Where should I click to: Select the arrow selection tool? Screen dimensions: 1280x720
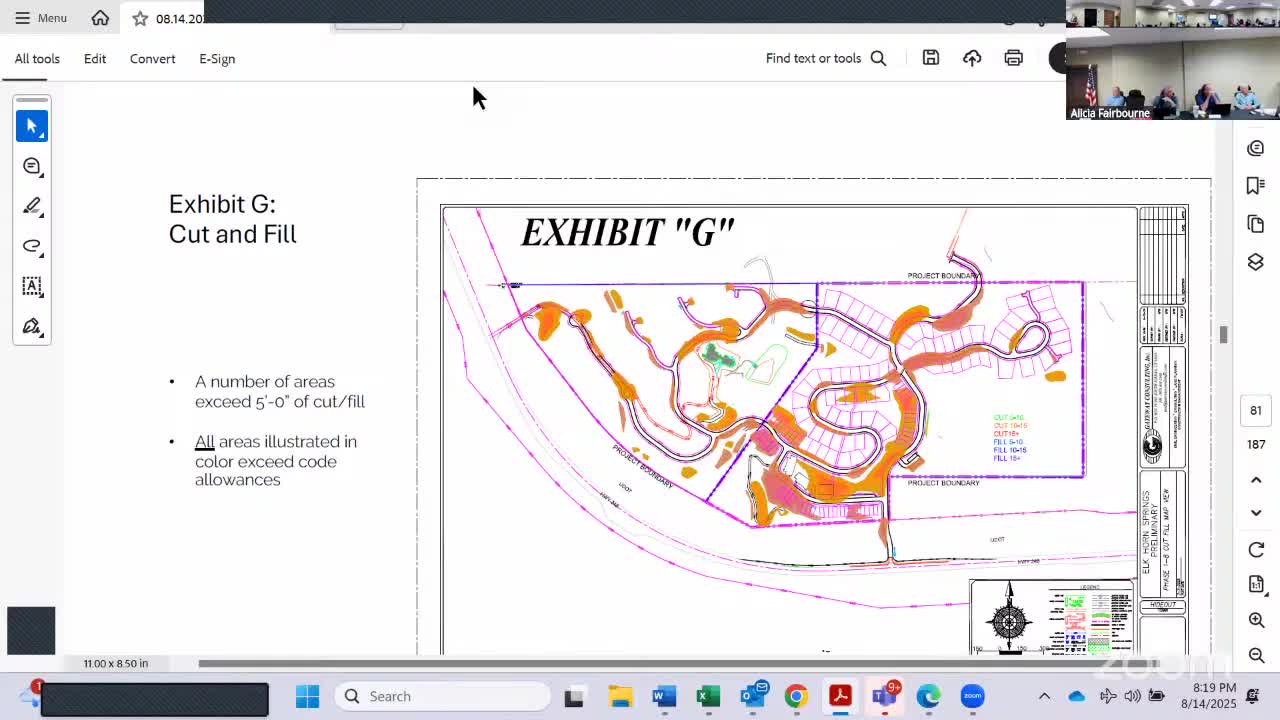[x=32, y=126]
